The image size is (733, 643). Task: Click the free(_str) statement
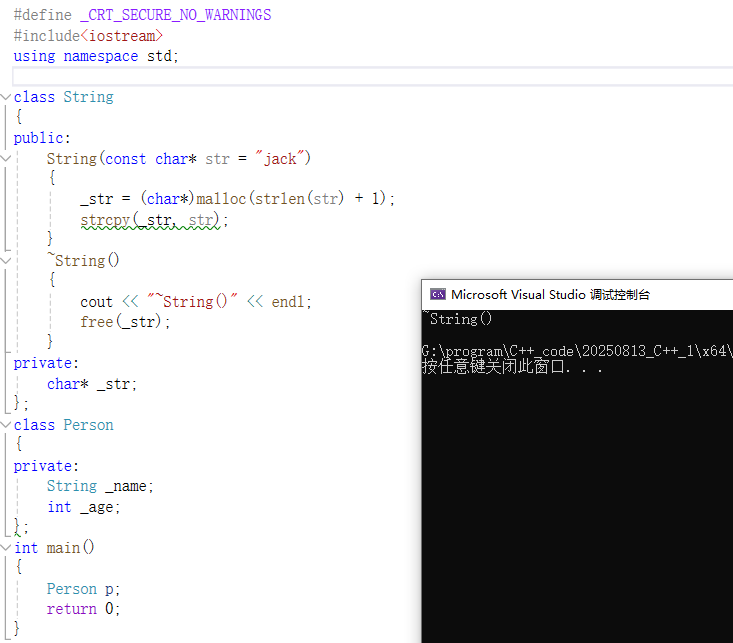(125, 322)
